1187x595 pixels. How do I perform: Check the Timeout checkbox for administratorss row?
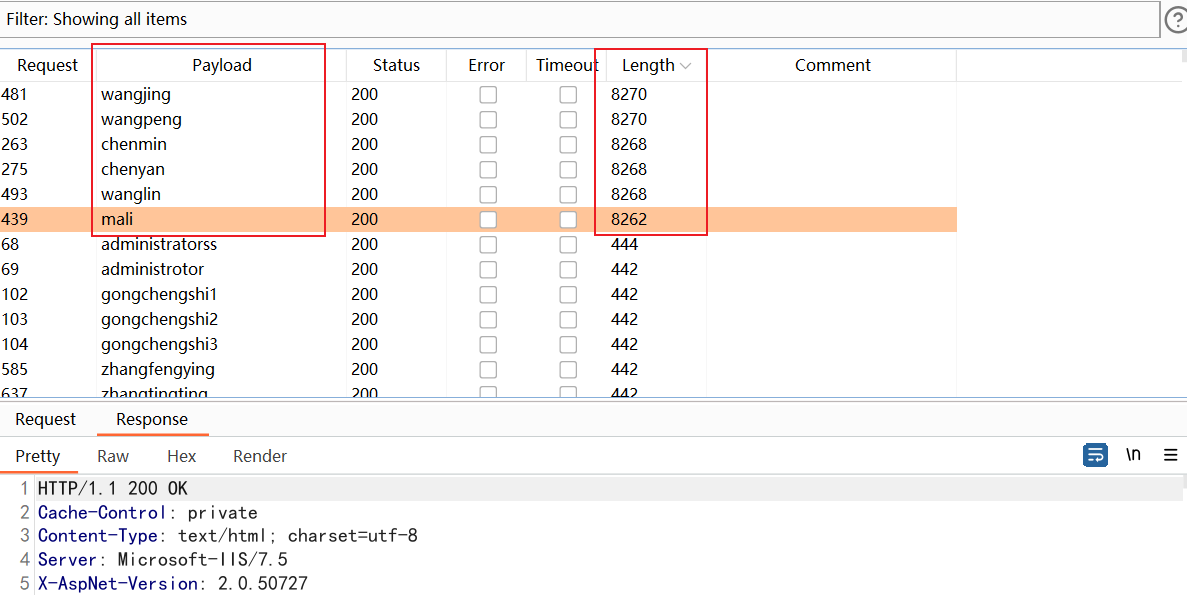coord(568,245)
